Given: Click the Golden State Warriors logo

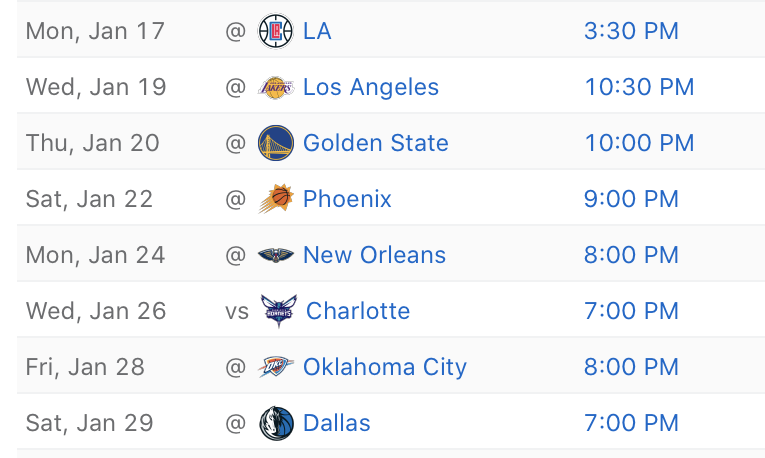Looking at the screenshot, I should tap(276, 143).
